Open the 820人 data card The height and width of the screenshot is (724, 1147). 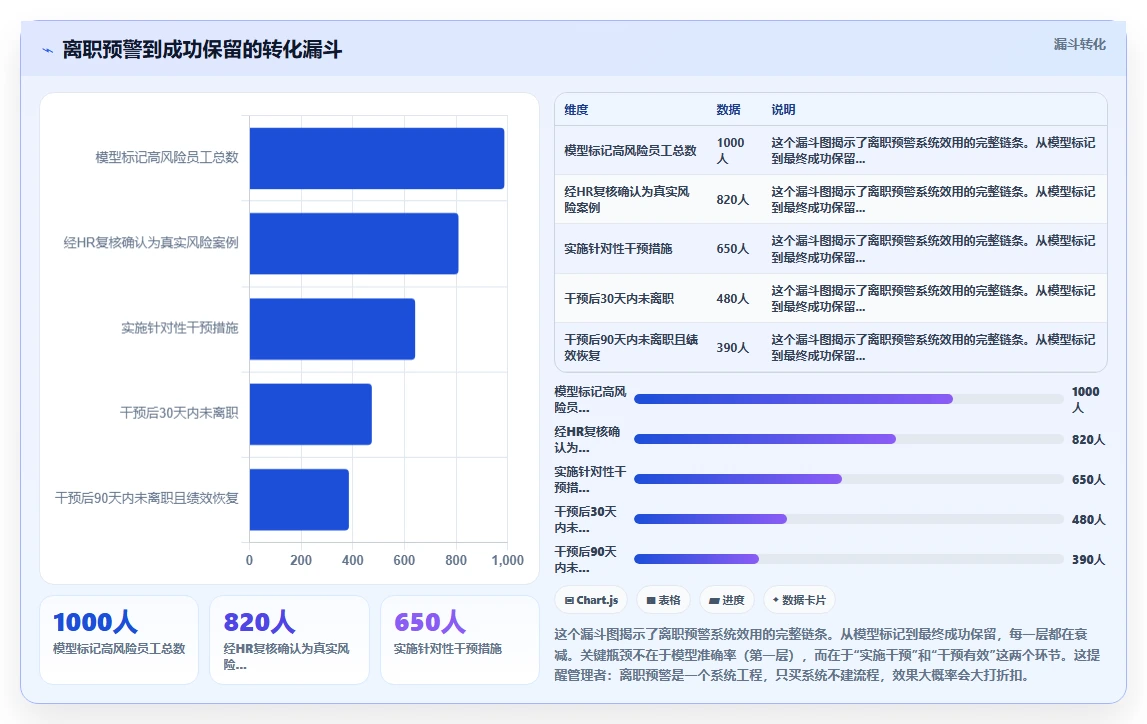[289, 640]
